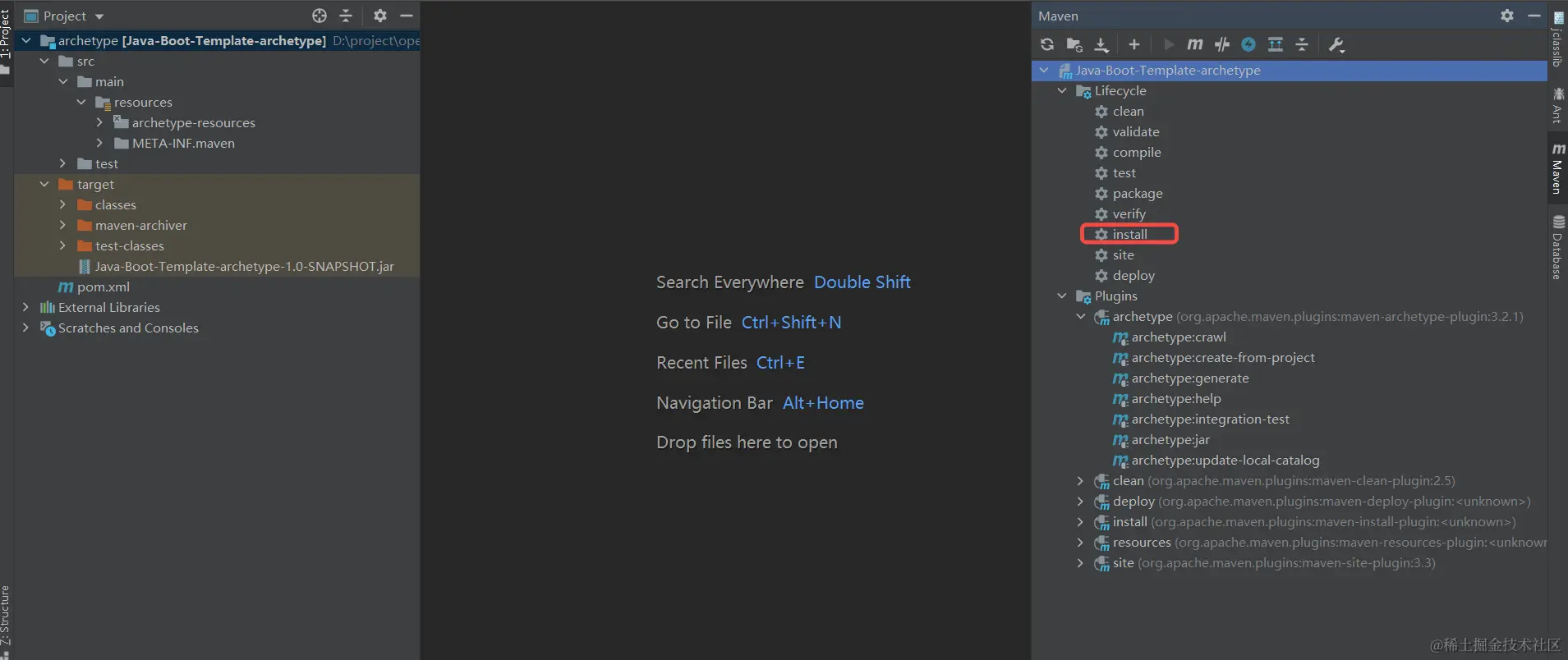Select the site lifecycle goal
Screen dimensions: 1568x660
[x=1123, y=254]
